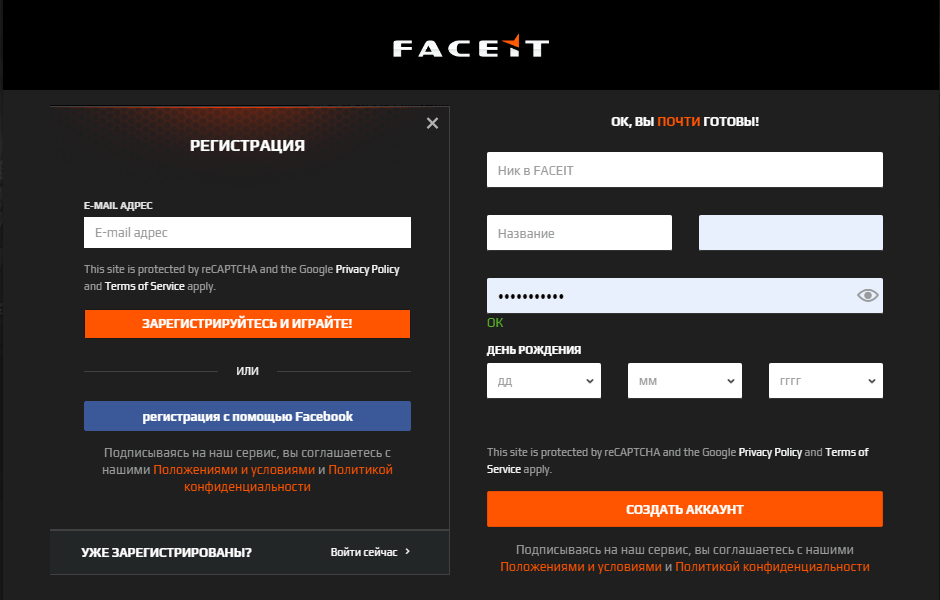The image size is (940, 600).
Task: Open the дд day dropdown
Action: click(543, 380)
